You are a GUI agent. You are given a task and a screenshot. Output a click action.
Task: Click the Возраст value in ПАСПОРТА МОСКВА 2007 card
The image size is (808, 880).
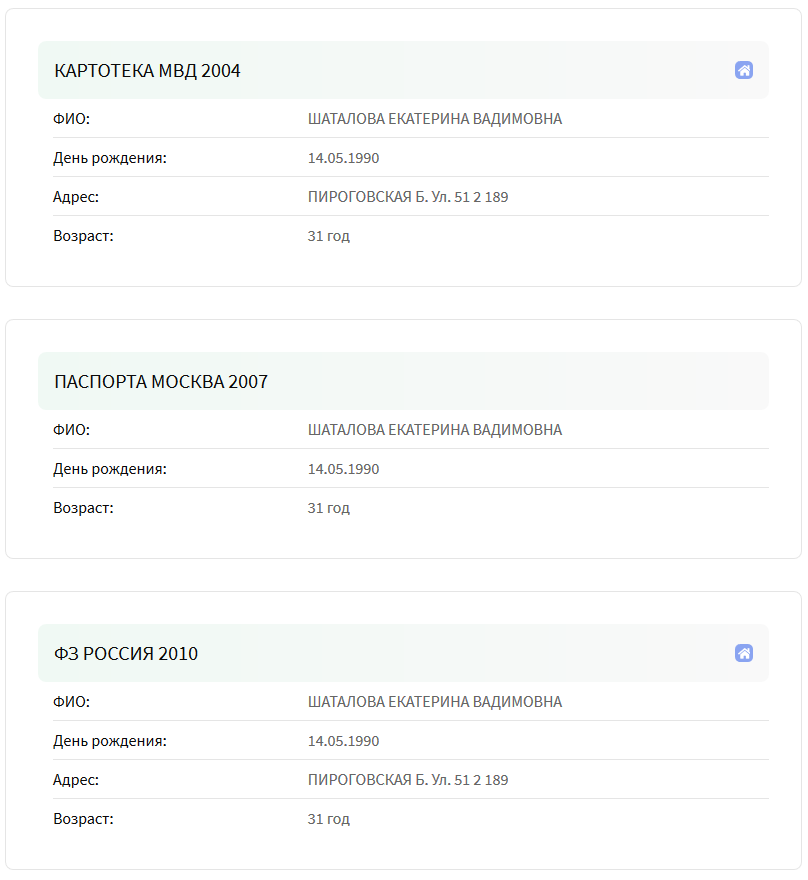329,508
